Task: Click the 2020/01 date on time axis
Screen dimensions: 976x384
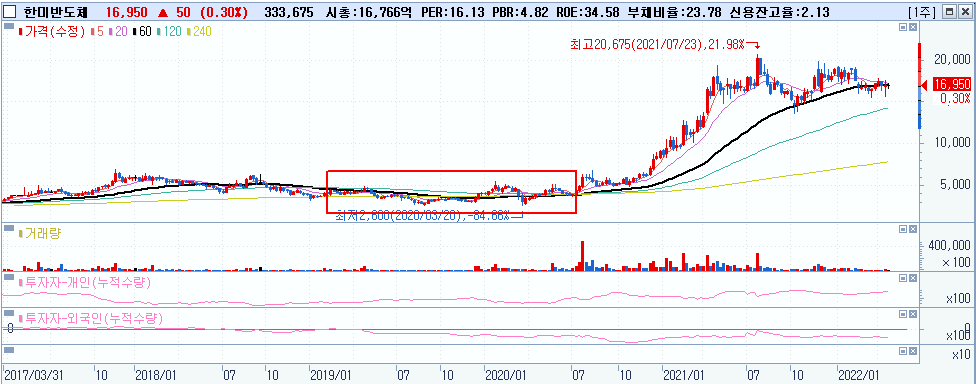Action: pyautogui.click(x=506, y=375)
